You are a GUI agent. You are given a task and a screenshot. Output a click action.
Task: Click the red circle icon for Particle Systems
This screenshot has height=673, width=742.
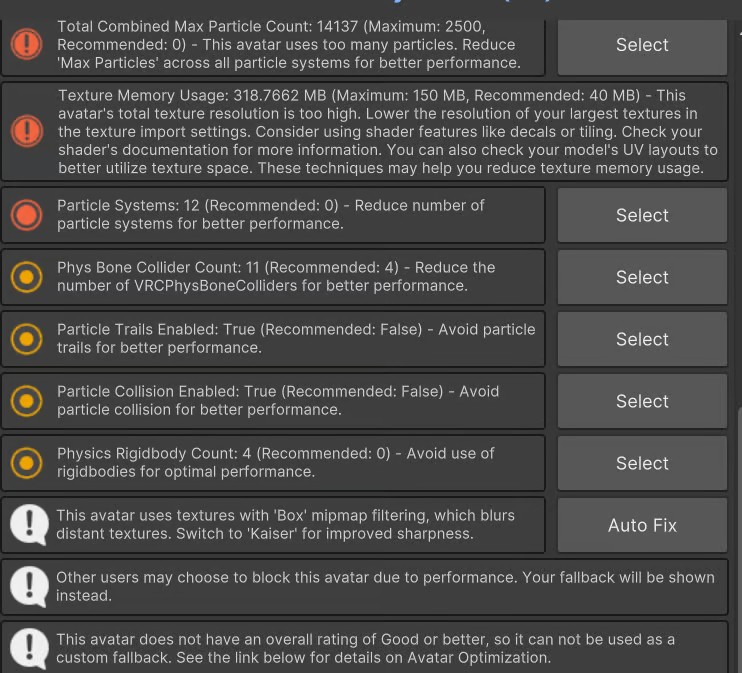pyautogui.click(x=26, y=215)
